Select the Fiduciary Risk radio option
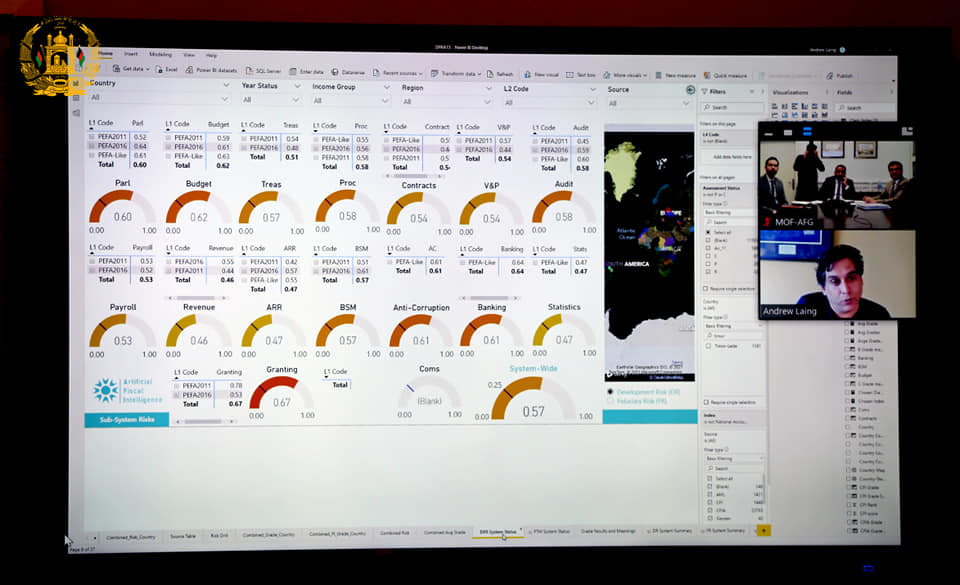Image resolution: width=960 pixels, height=585 pixels. pos(610,401)
